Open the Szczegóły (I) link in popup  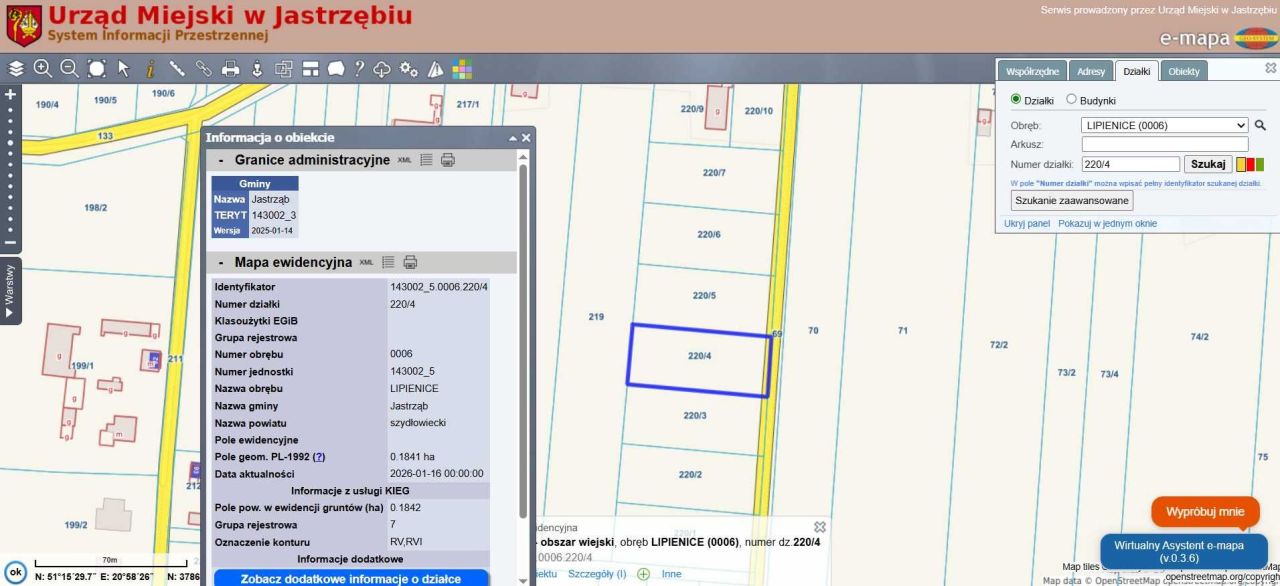597,574
